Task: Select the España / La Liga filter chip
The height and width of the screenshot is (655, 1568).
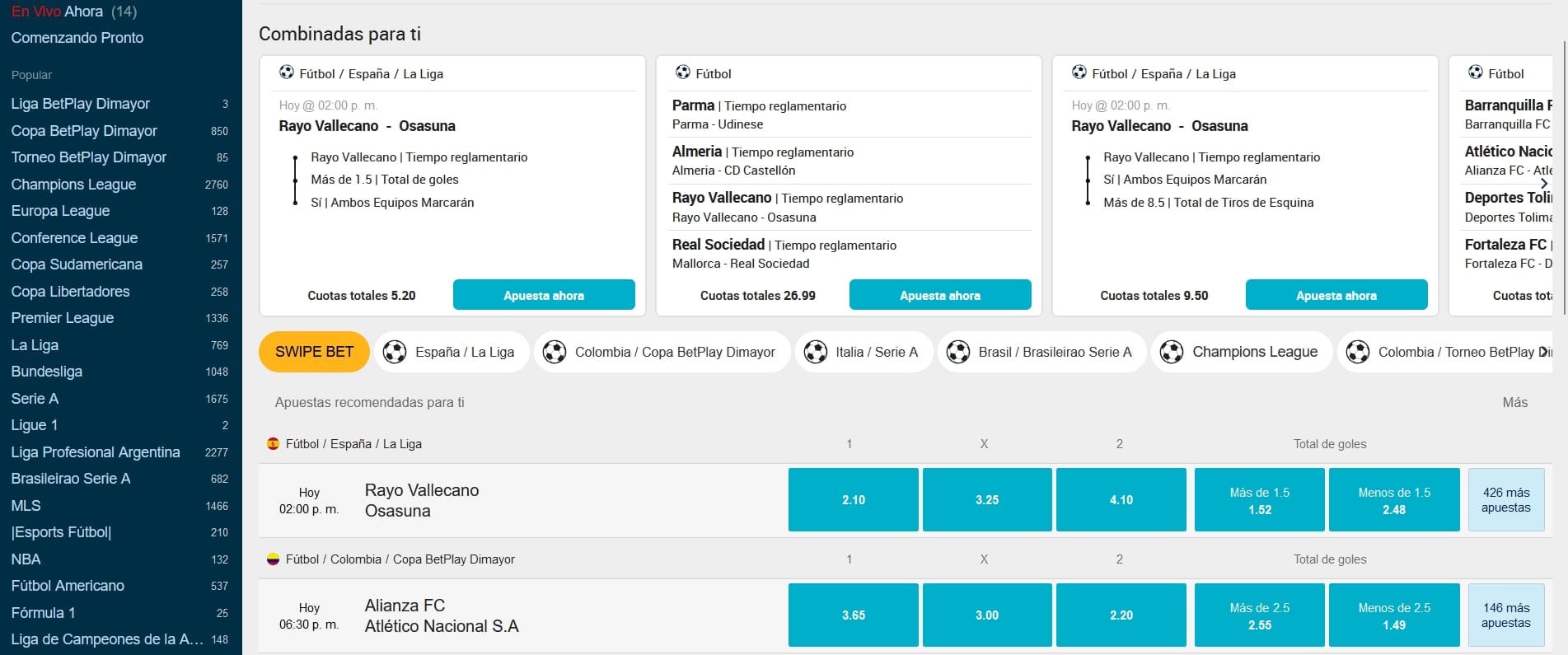Action: point(452,352)
